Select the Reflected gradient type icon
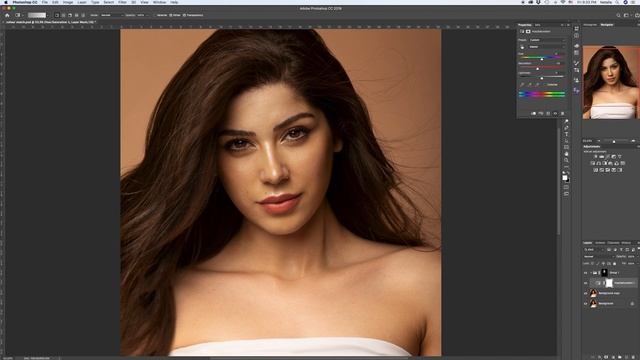 [77, 15]
